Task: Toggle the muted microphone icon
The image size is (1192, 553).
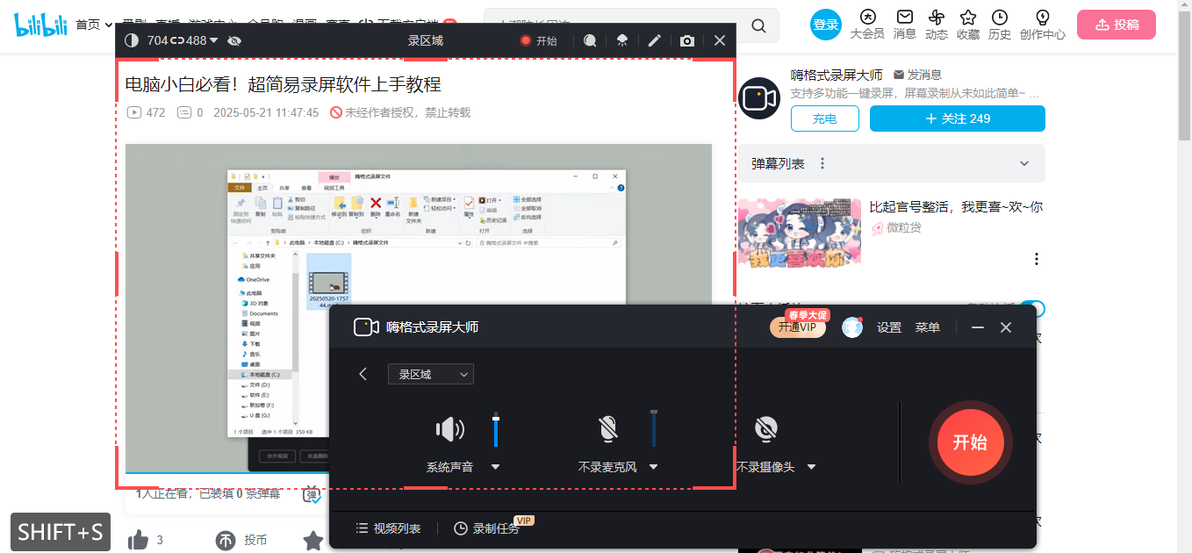Action: tap(607, 430)
